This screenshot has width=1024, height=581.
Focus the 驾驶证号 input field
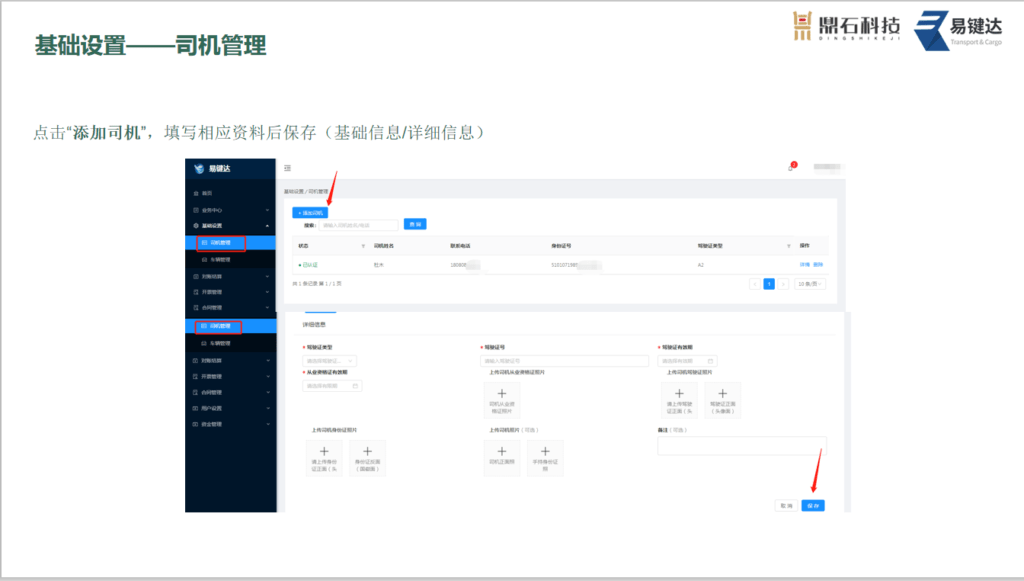pyautogui.click(x=564, y=361)
